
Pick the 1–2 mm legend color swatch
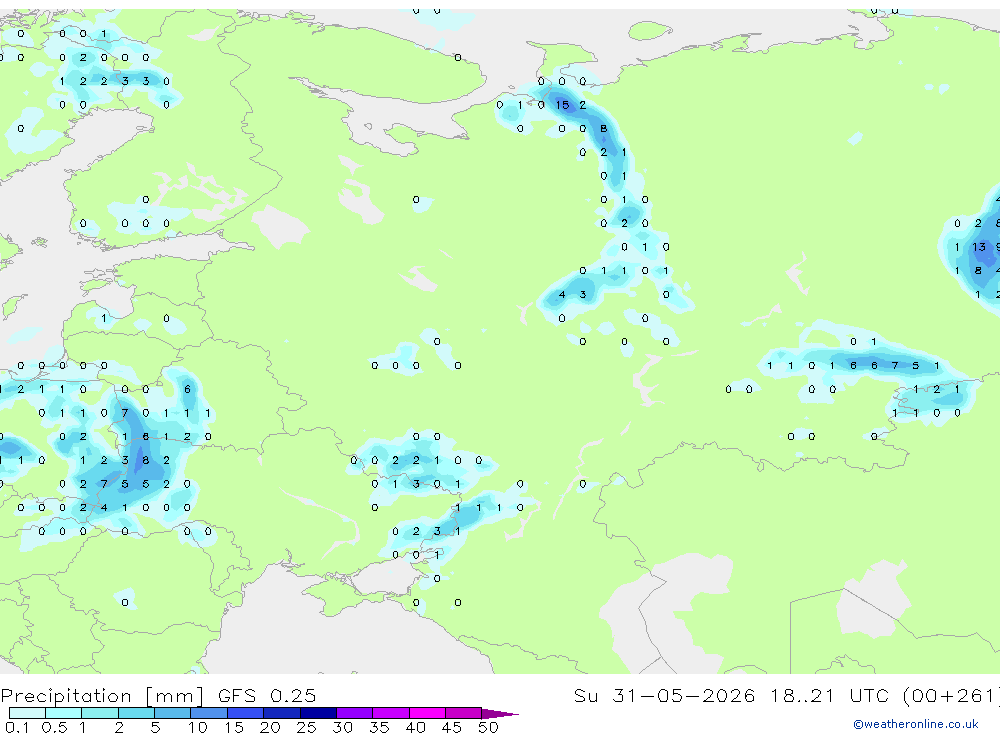point(99,713)
